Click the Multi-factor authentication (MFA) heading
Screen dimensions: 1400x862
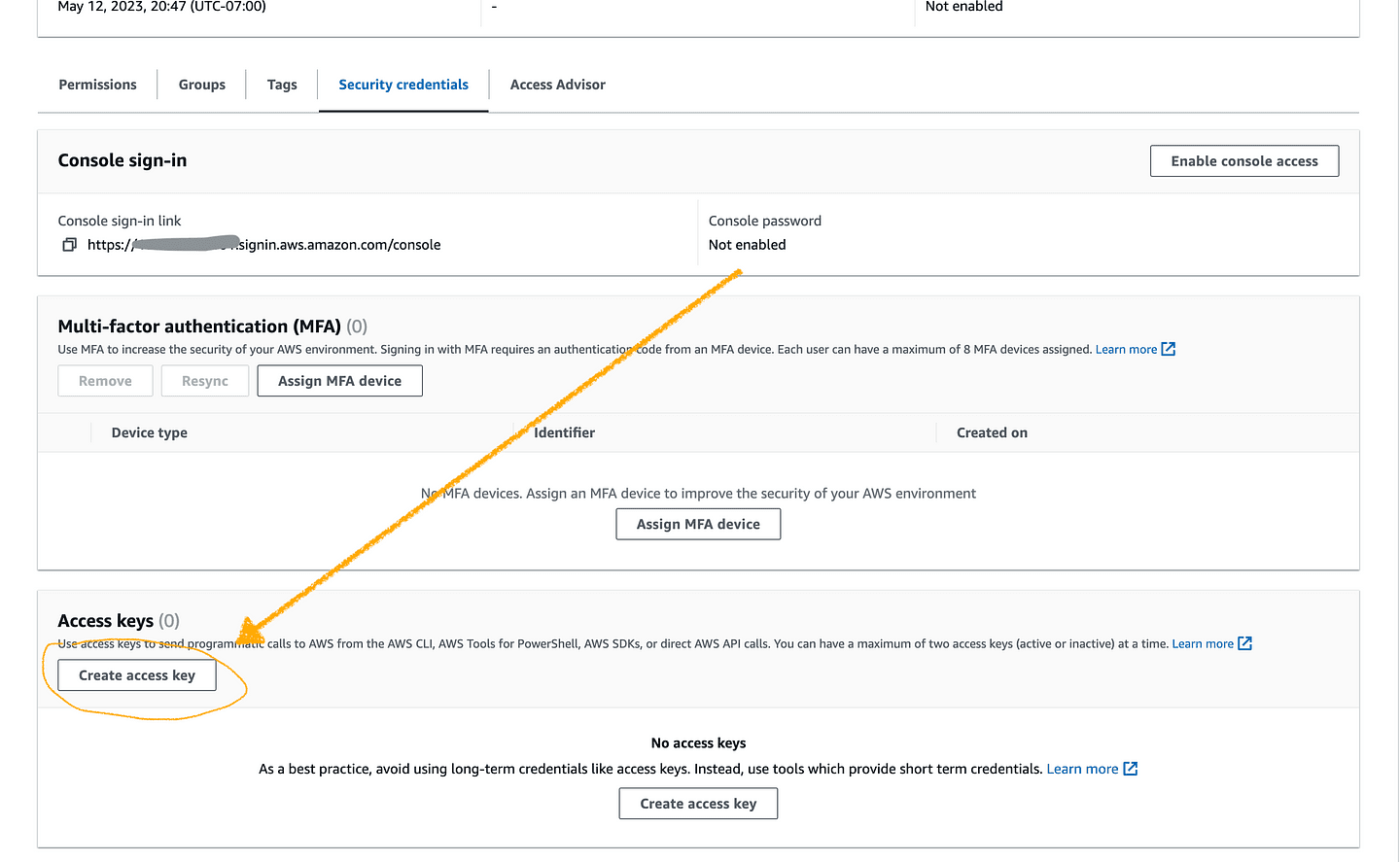pos(199,327)
